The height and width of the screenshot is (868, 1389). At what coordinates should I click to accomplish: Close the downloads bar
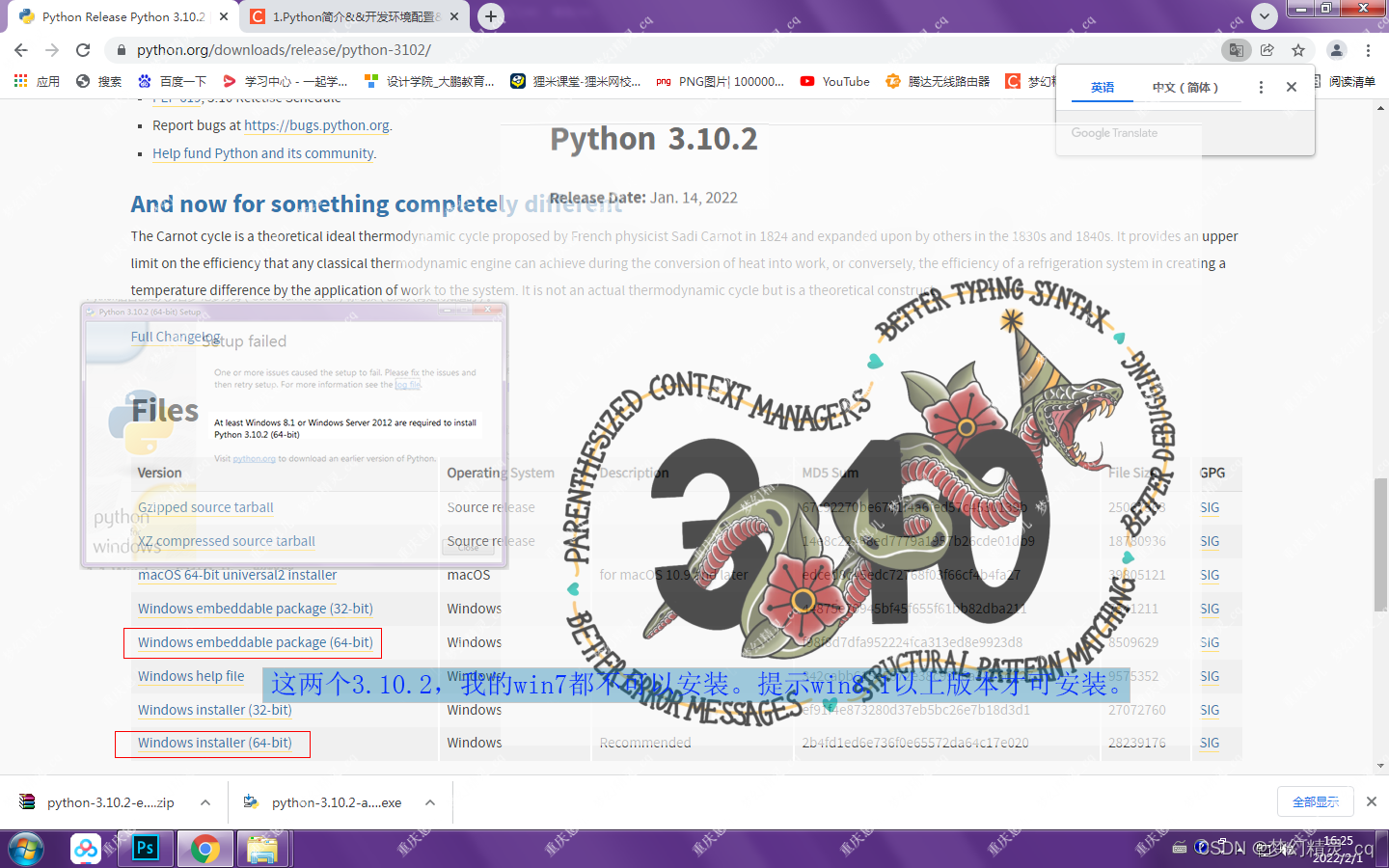(1372, 801)
